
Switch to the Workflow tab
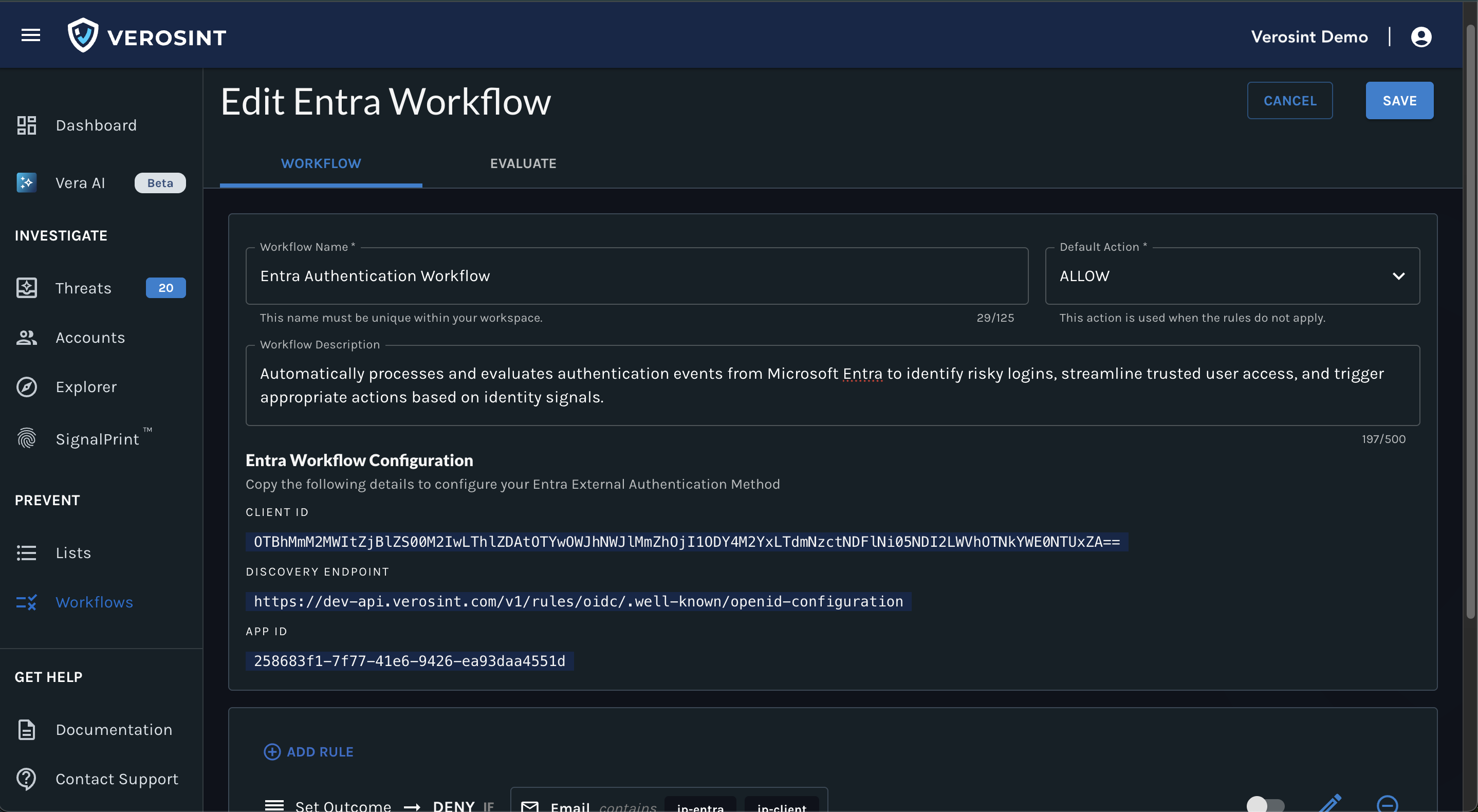coord(321,163)
